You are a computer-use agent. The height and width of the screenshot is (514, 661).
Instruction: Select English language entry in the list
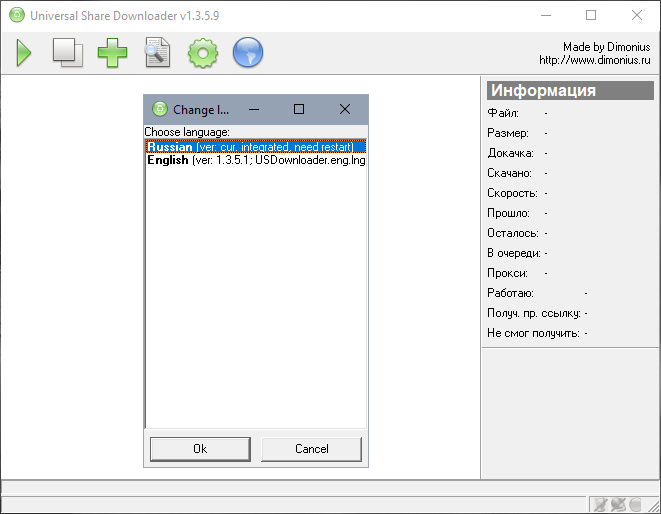click(255, 160)
